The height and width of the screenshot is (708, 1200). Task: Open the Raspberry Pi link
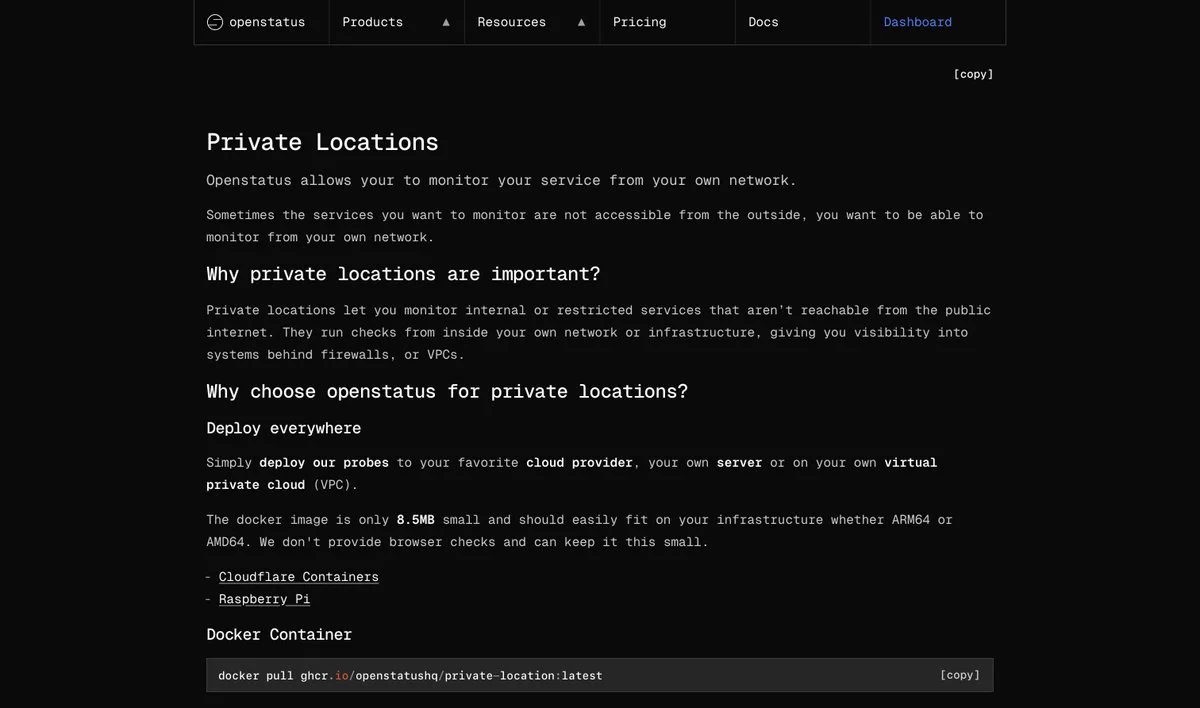click(x=264, y=599)
